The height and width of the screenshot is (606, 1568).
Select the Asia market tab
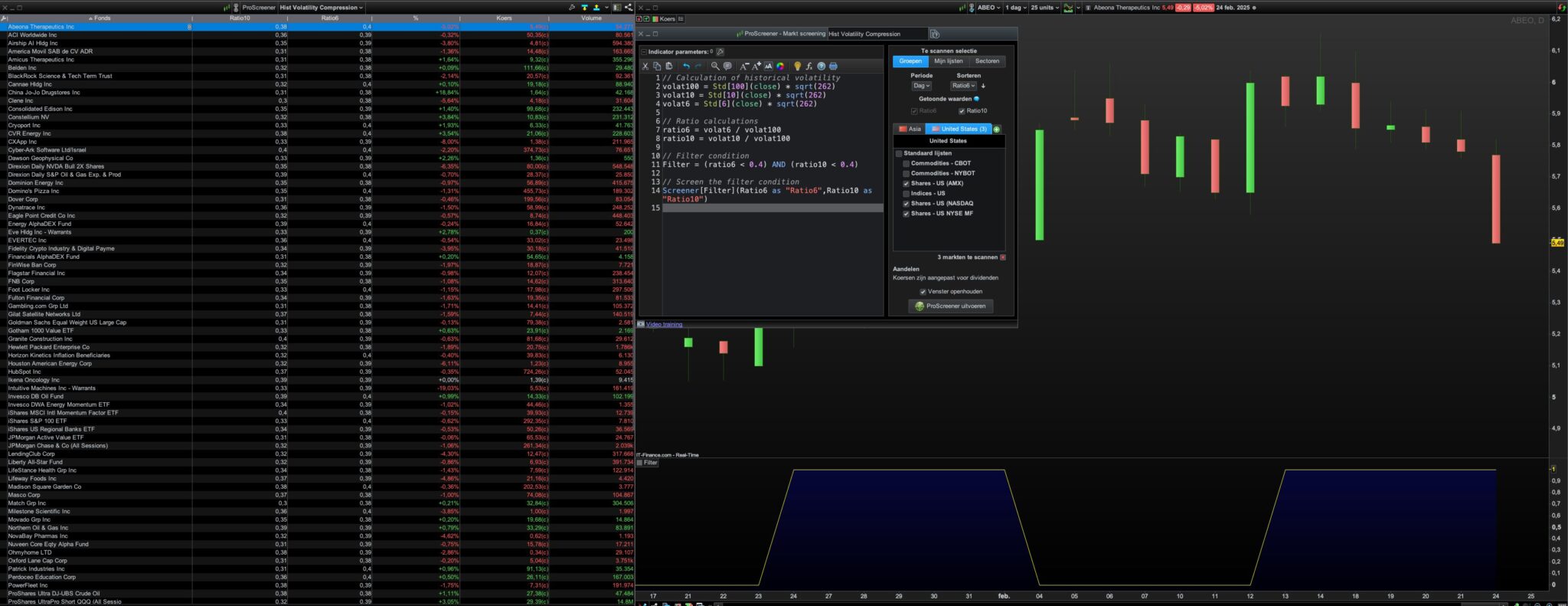click(910, 129)
